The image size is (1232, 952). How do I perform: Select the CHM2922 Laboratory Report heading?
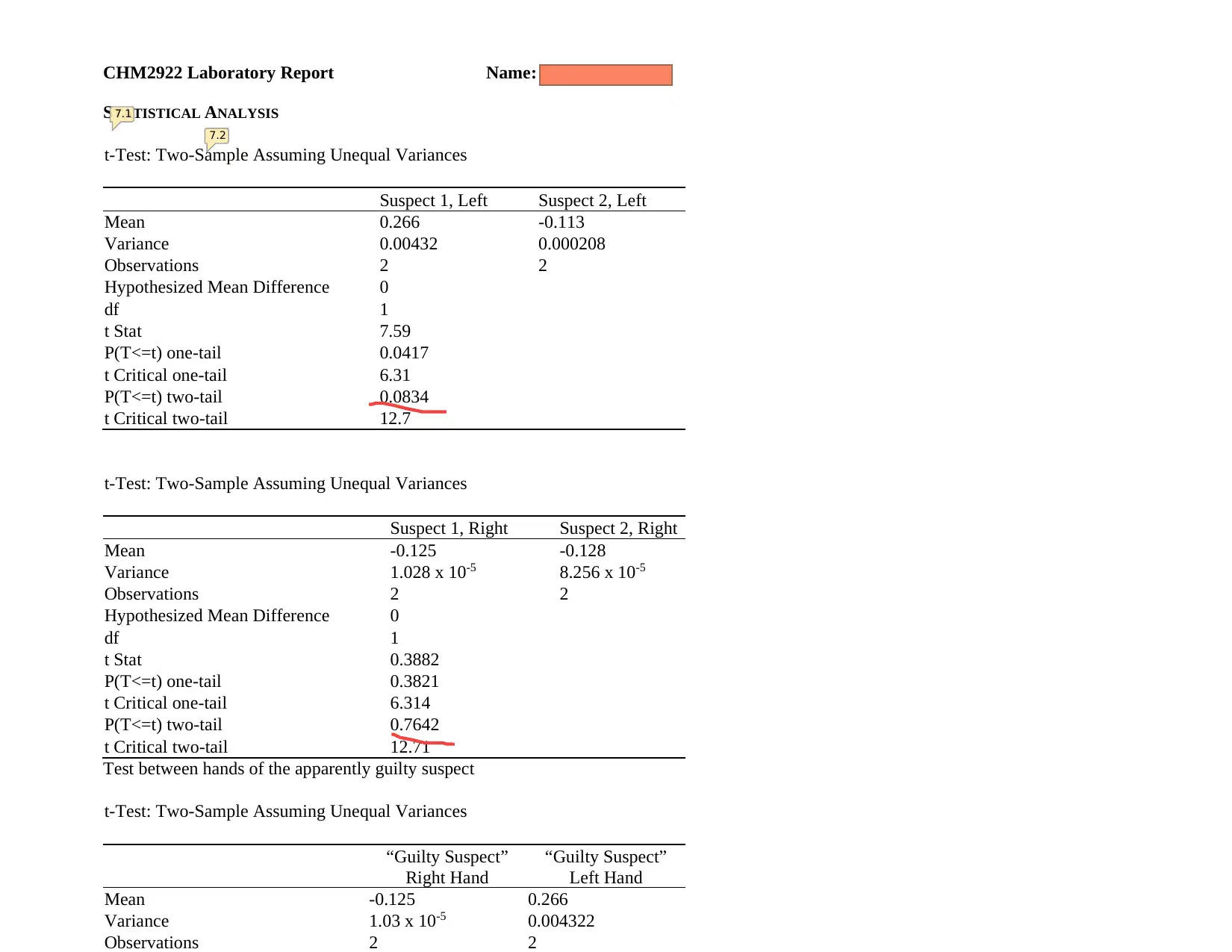[x=218, y=73]
